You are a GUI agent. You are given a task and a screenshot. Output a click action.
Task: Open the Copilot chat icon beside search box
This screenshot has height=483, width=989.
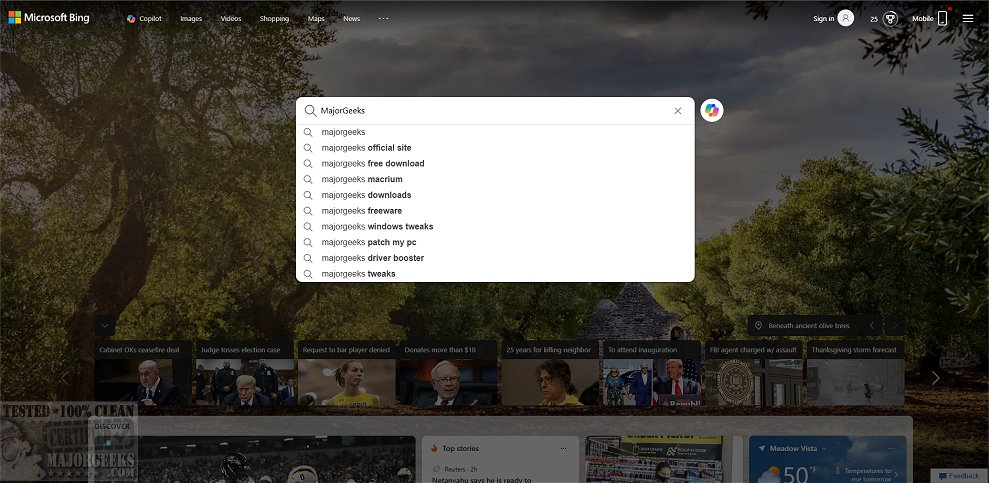tap(711, 110)
